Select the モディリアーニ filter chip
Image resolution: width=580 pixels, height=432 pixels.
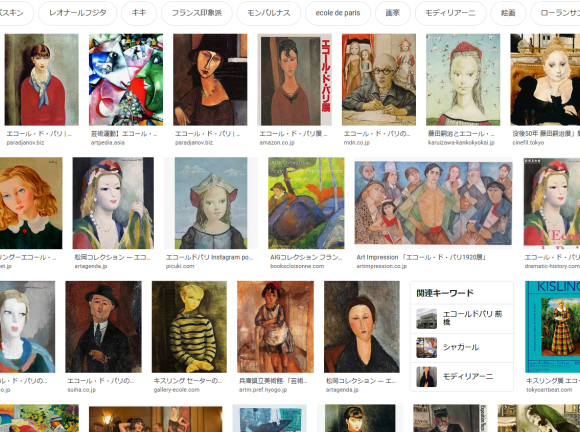point(450,13)
